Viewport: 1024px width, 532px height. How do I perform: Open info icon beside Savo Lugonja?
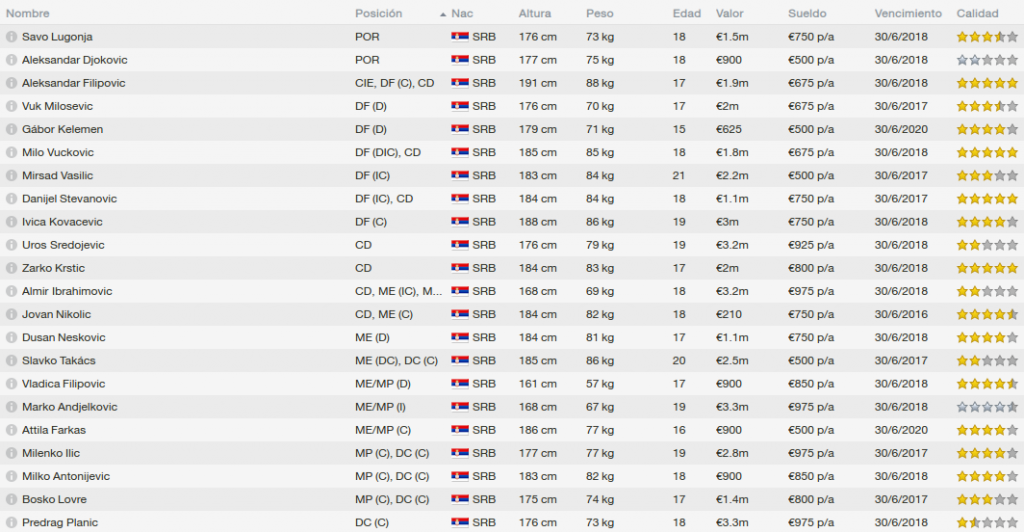(x=11, y=37)
